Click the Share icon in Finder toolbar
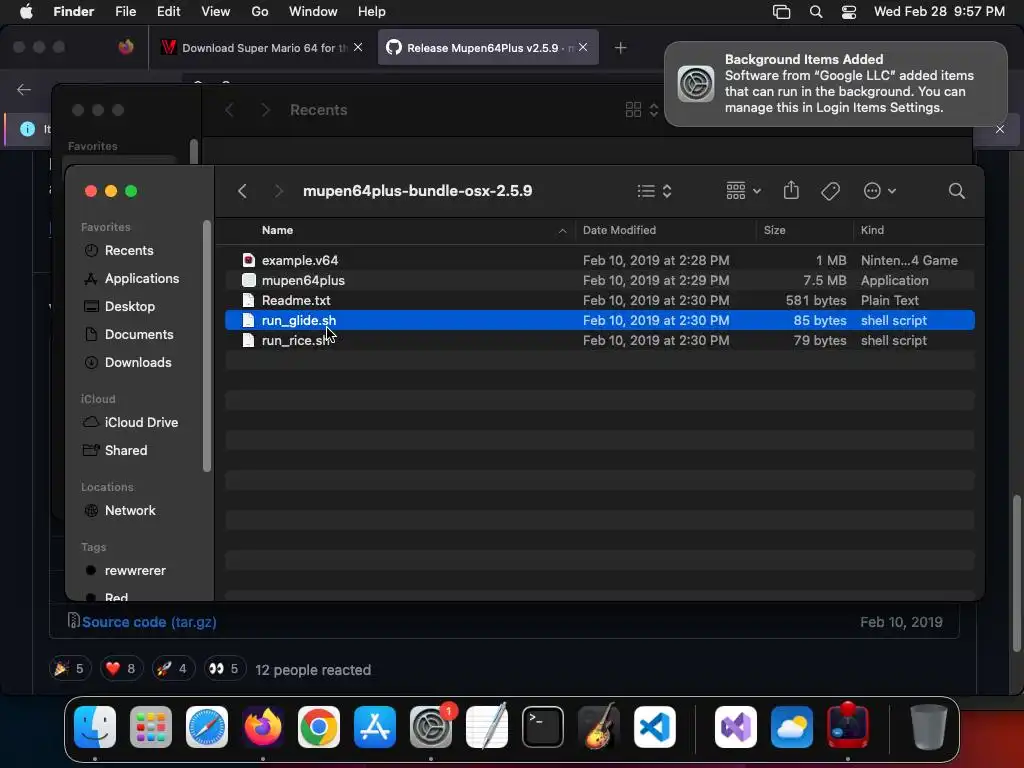The image size is (1024, 768). point(791,190)
